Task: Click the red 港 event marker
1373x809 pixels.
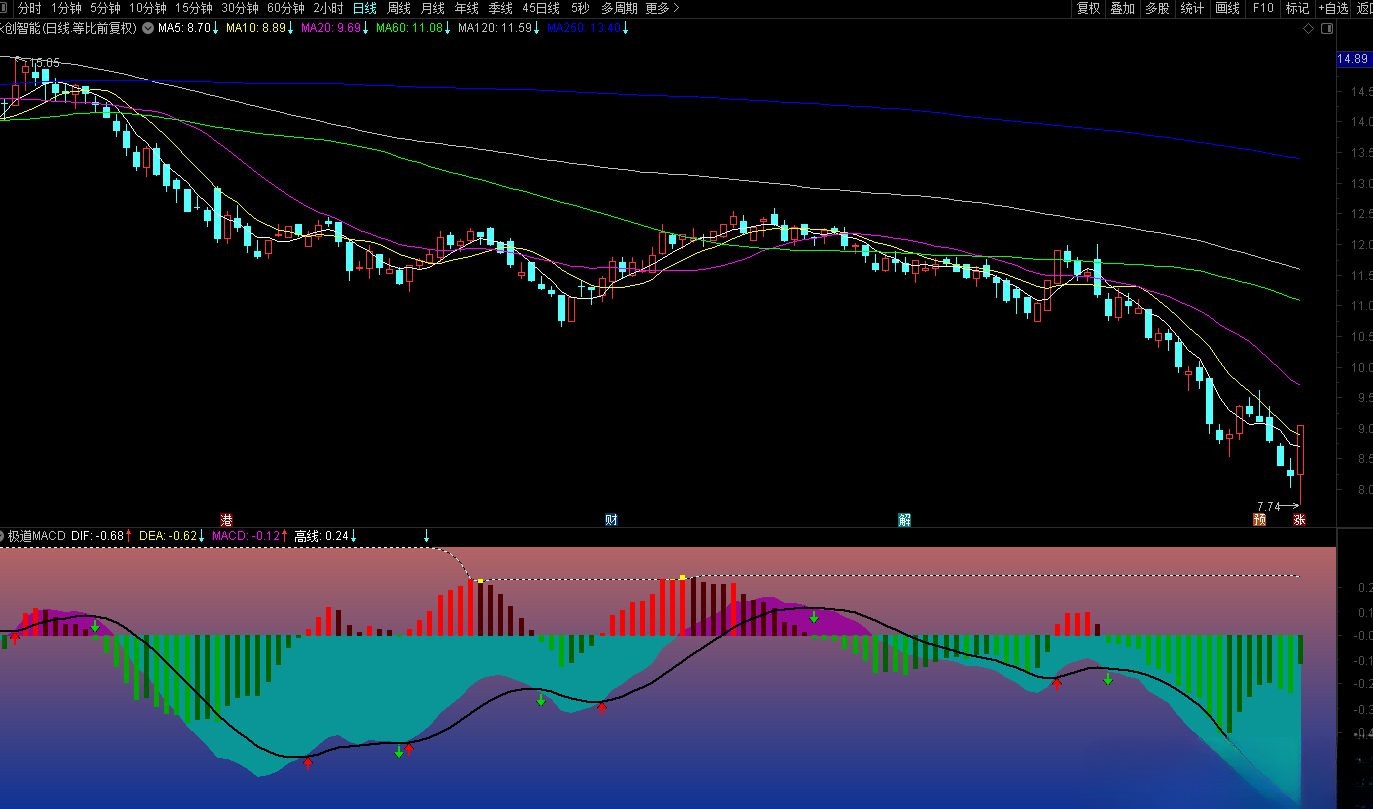Action: [227, 519]
